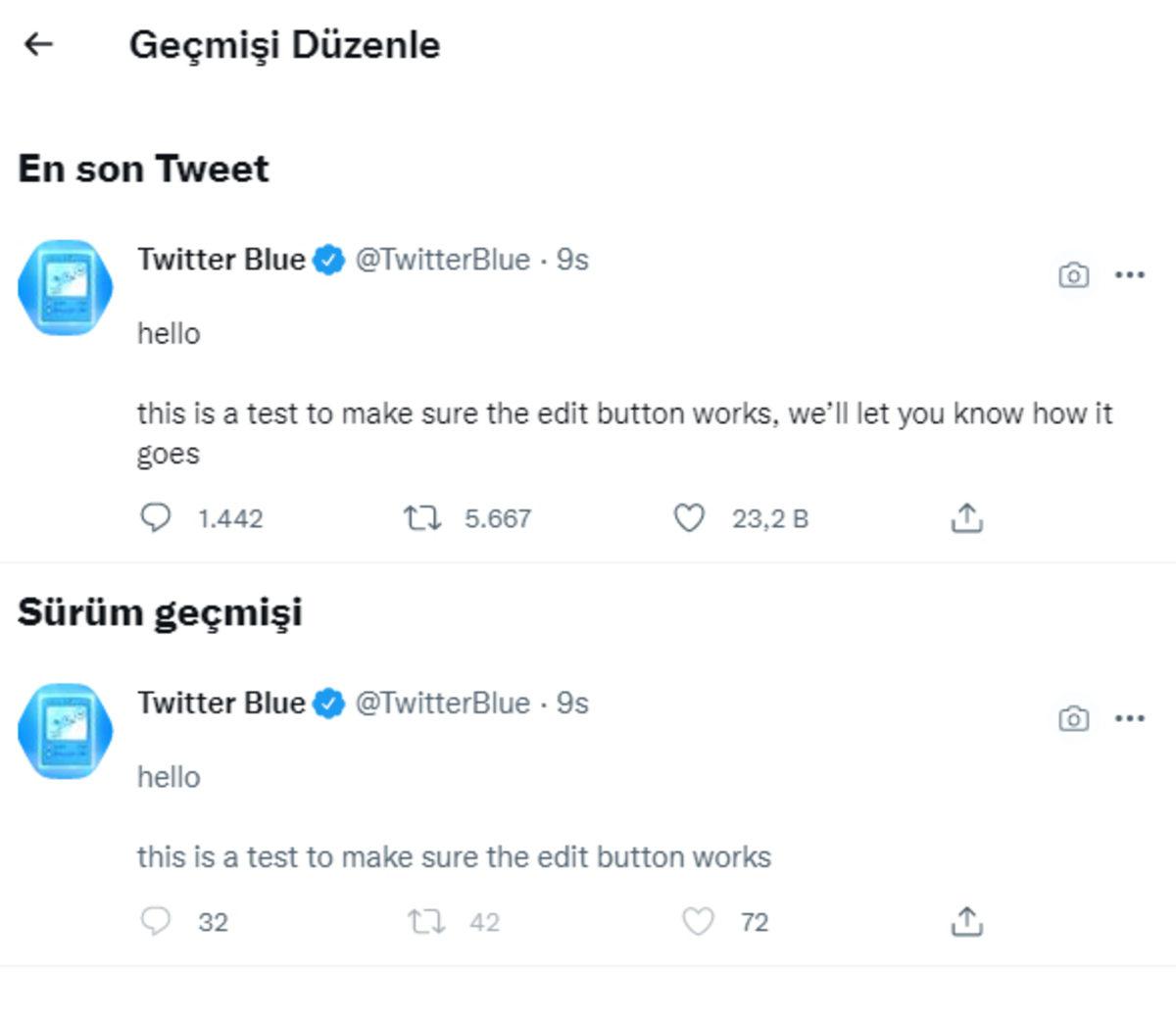
Task: Toggle the heart icon showing 72 likes
Action: 697,921
